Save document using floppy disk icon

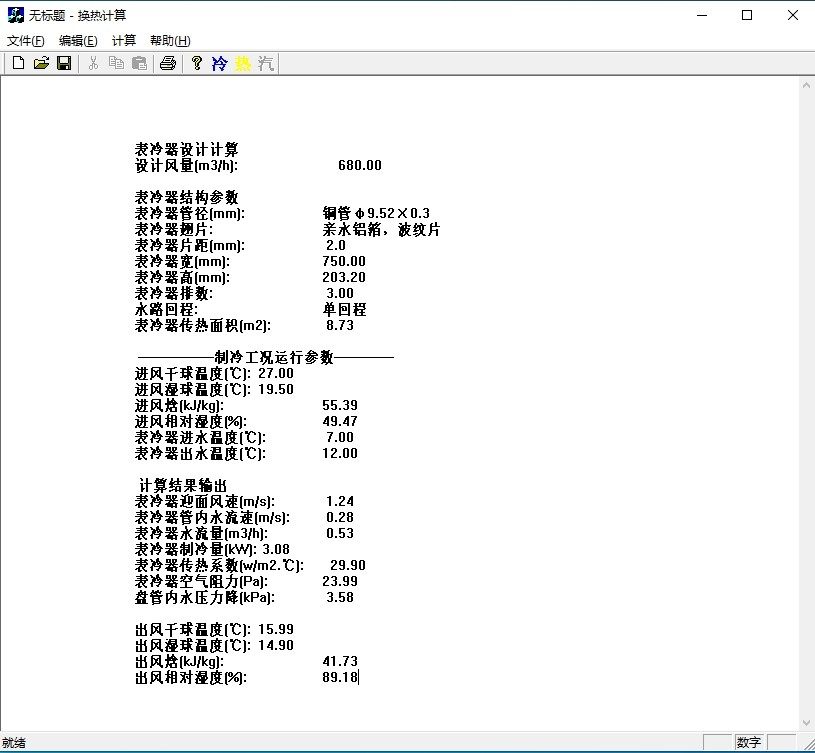[64, 63]
